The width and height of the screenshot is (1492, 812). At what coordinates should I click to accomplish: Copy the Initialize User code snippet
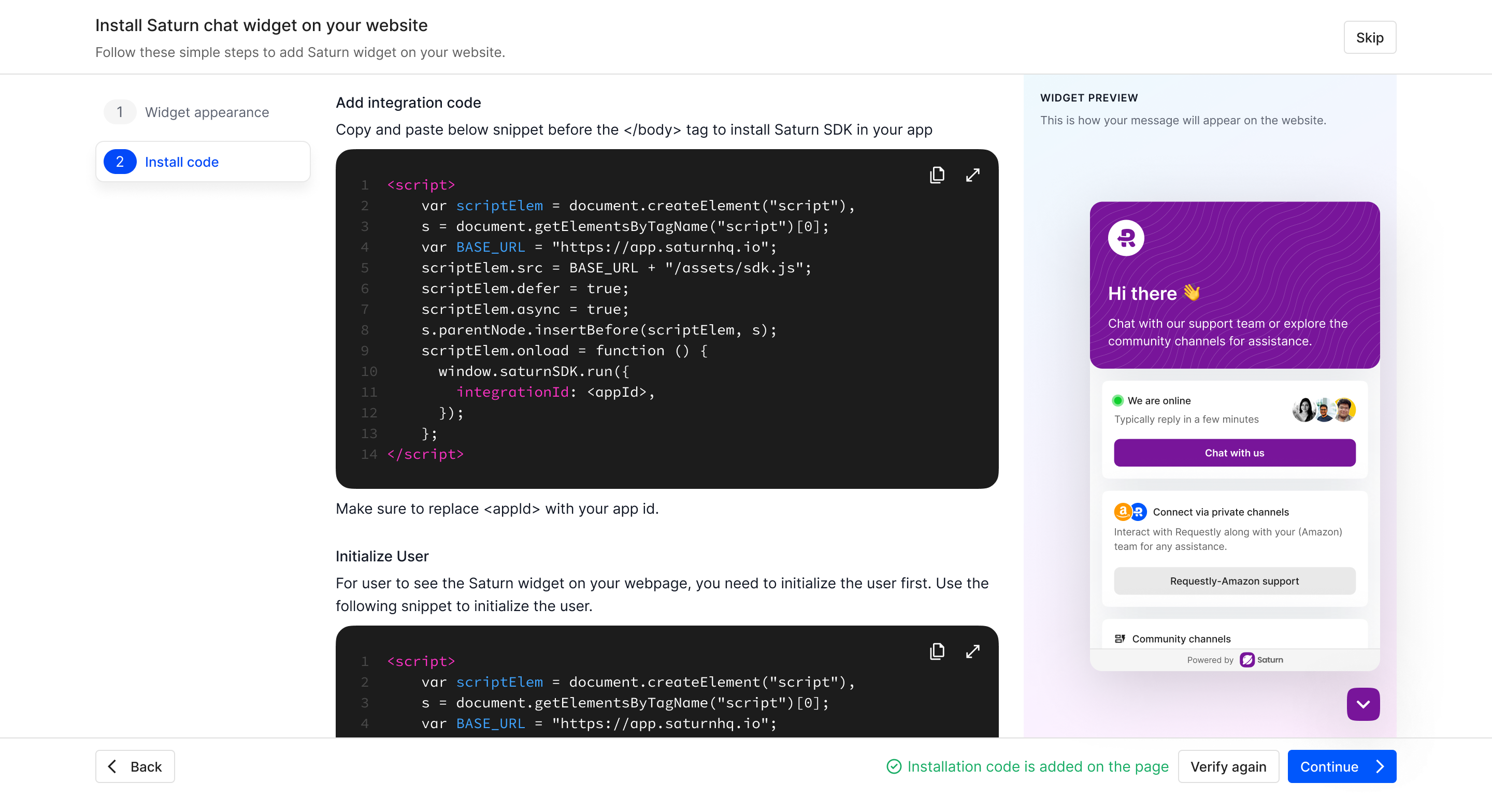(937, 651)
